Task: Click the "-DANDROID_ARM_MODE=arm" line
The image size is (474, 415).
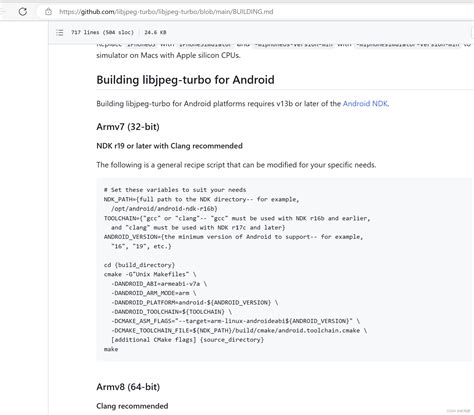Action: pyautogui.click(x=154, y=293)
